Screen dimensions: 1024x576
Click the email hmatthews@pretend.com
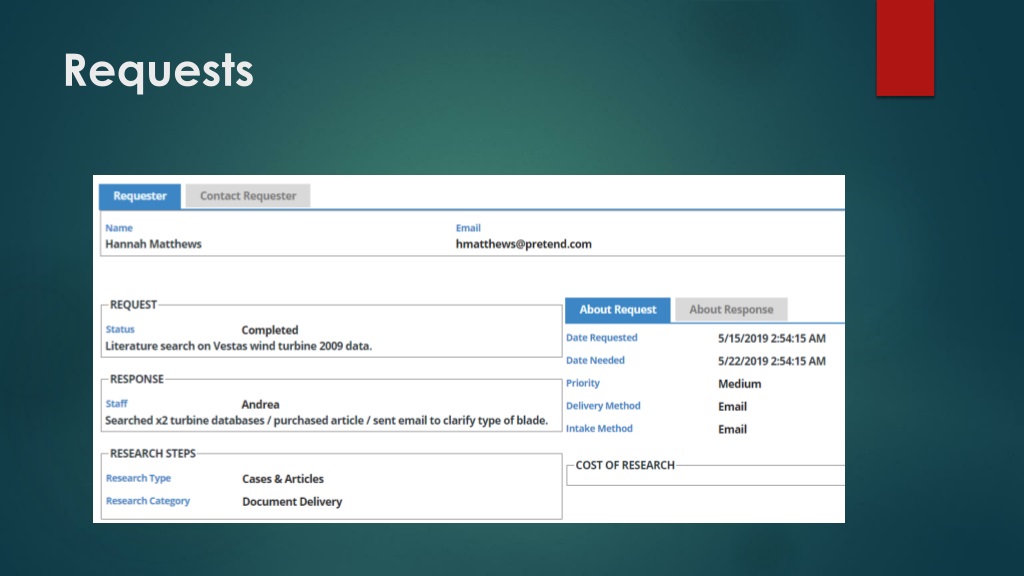(x=524, y=244)
